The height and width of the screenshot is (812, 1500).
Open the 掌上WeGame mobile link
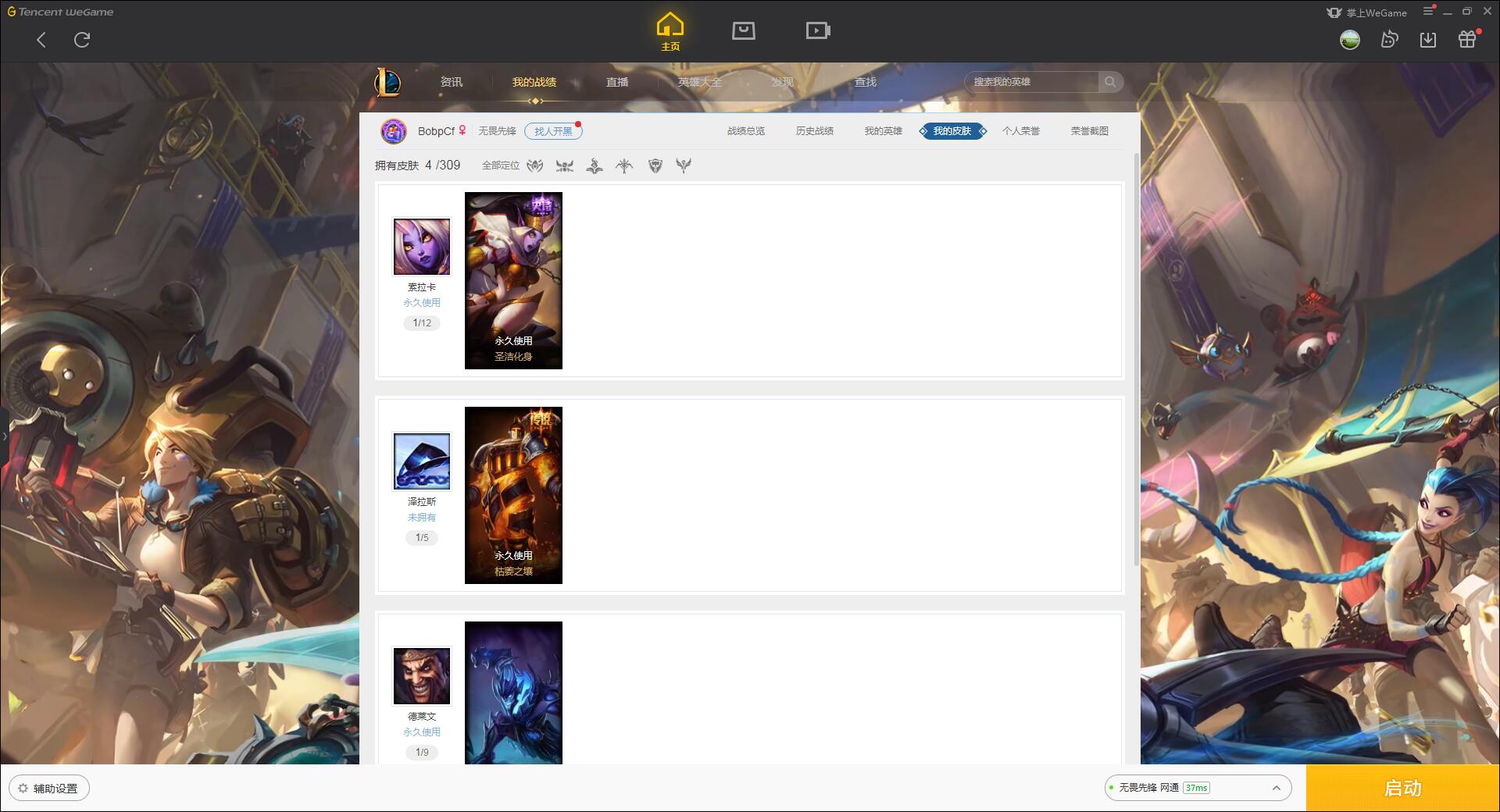click(x=1367, y=12)
